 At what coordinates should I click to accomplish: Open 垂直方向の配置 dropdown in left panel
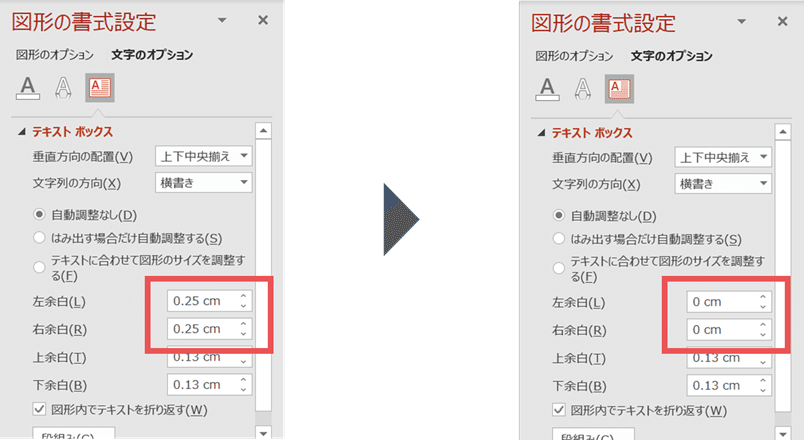point(204,156)
